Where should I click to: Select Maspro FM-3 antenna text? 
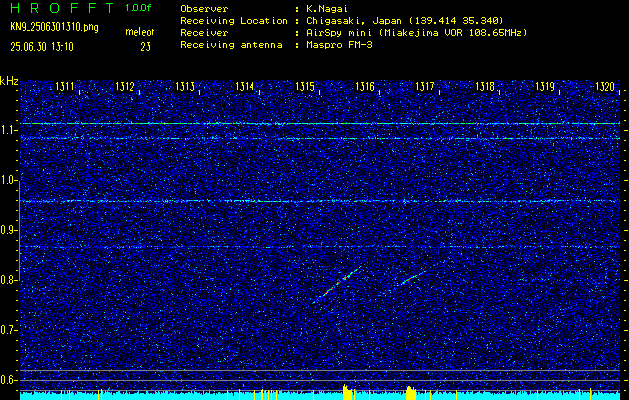(x=339, y=45)
